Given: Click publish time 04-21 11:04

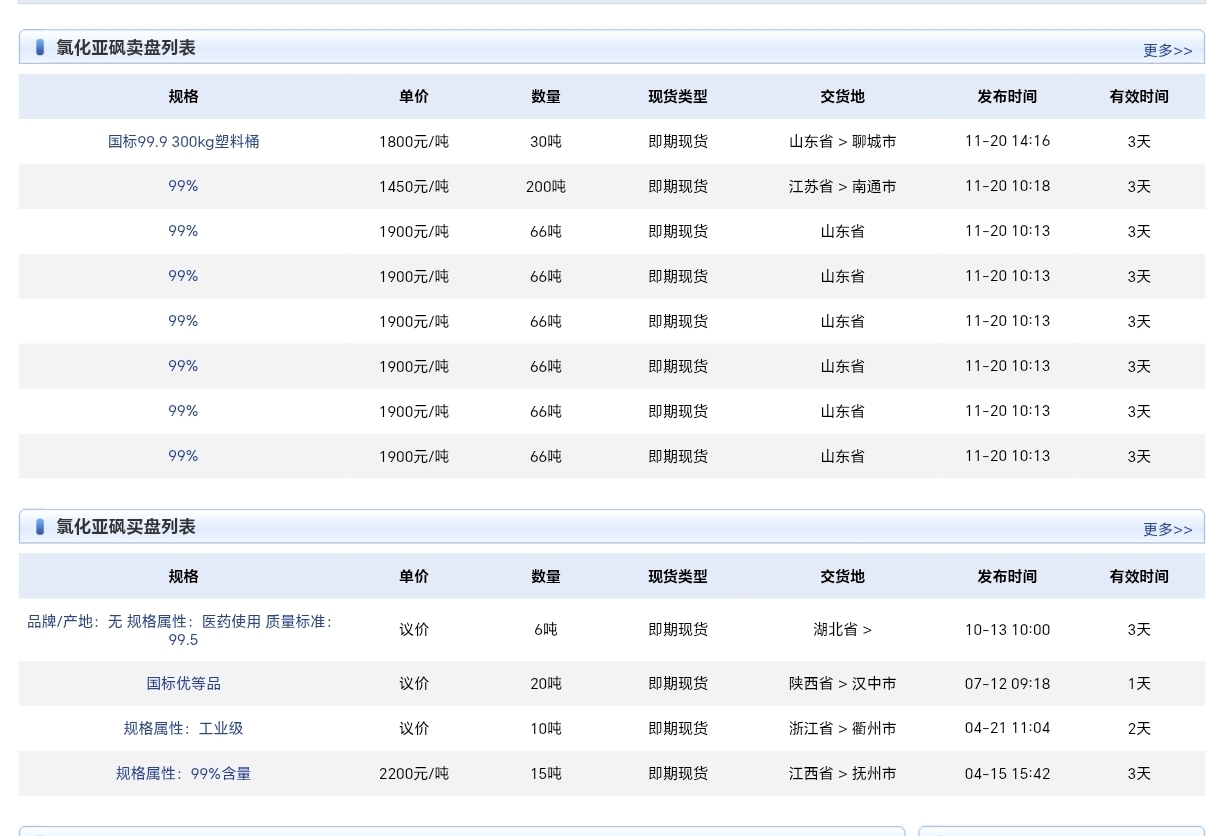Looking at the screenshot, I should coord(1007,728).
